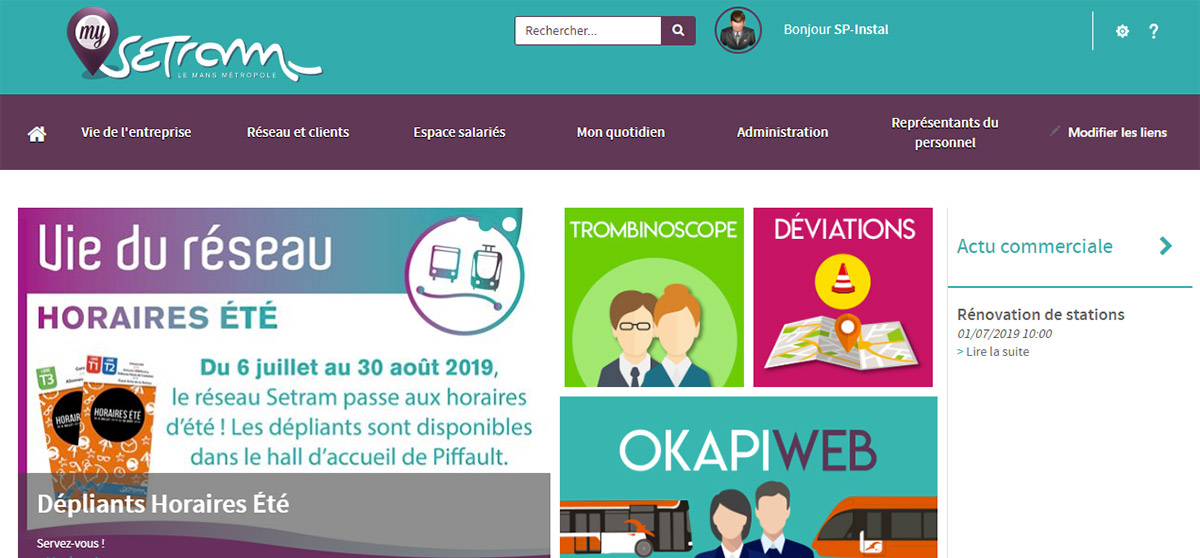The width and height of the screenshot is (1200, 558).
Task: Open the OkapiWeb banner tile
Action: point(749,477)
